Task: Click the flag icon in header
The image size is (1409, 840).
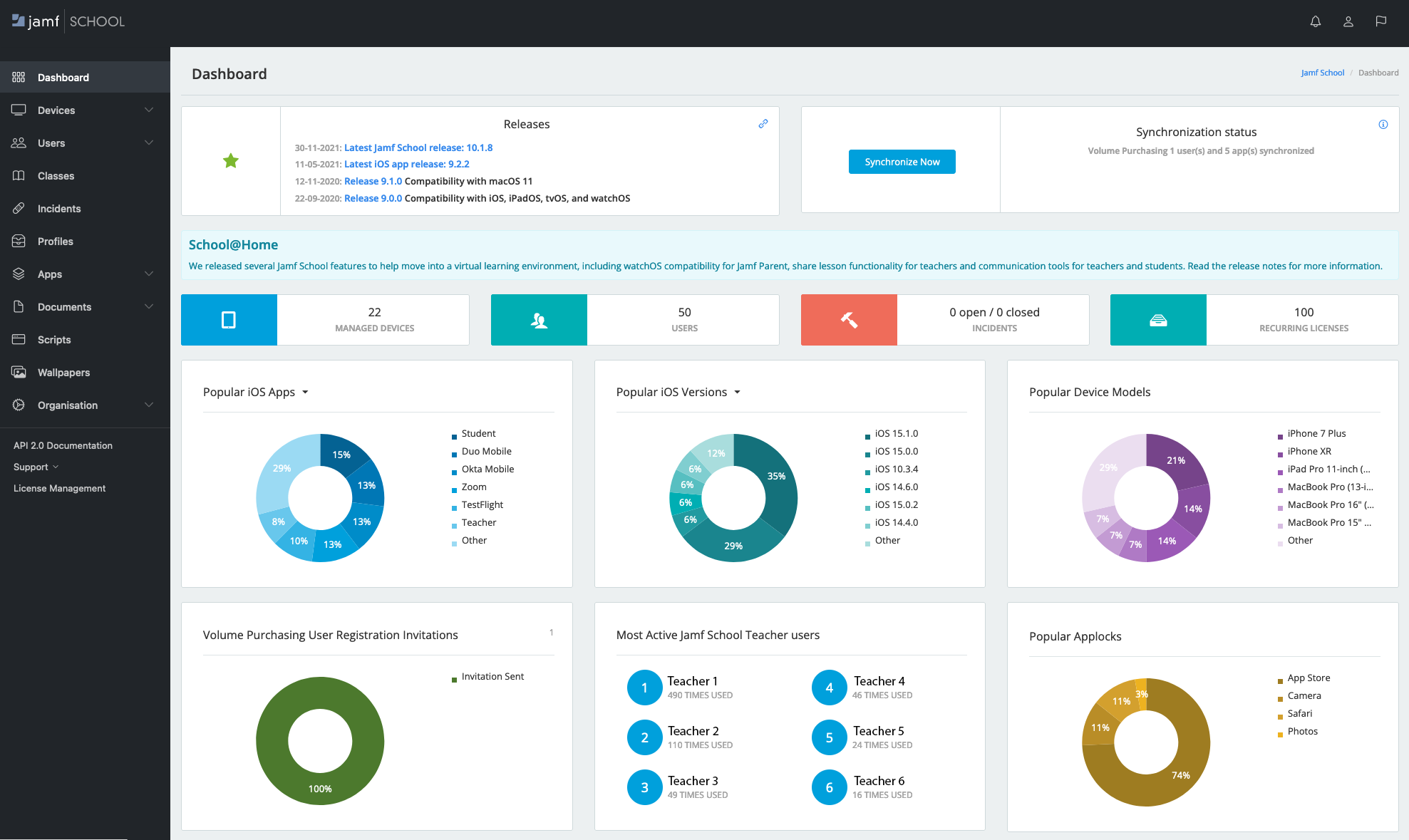Action: point(1381,21)
